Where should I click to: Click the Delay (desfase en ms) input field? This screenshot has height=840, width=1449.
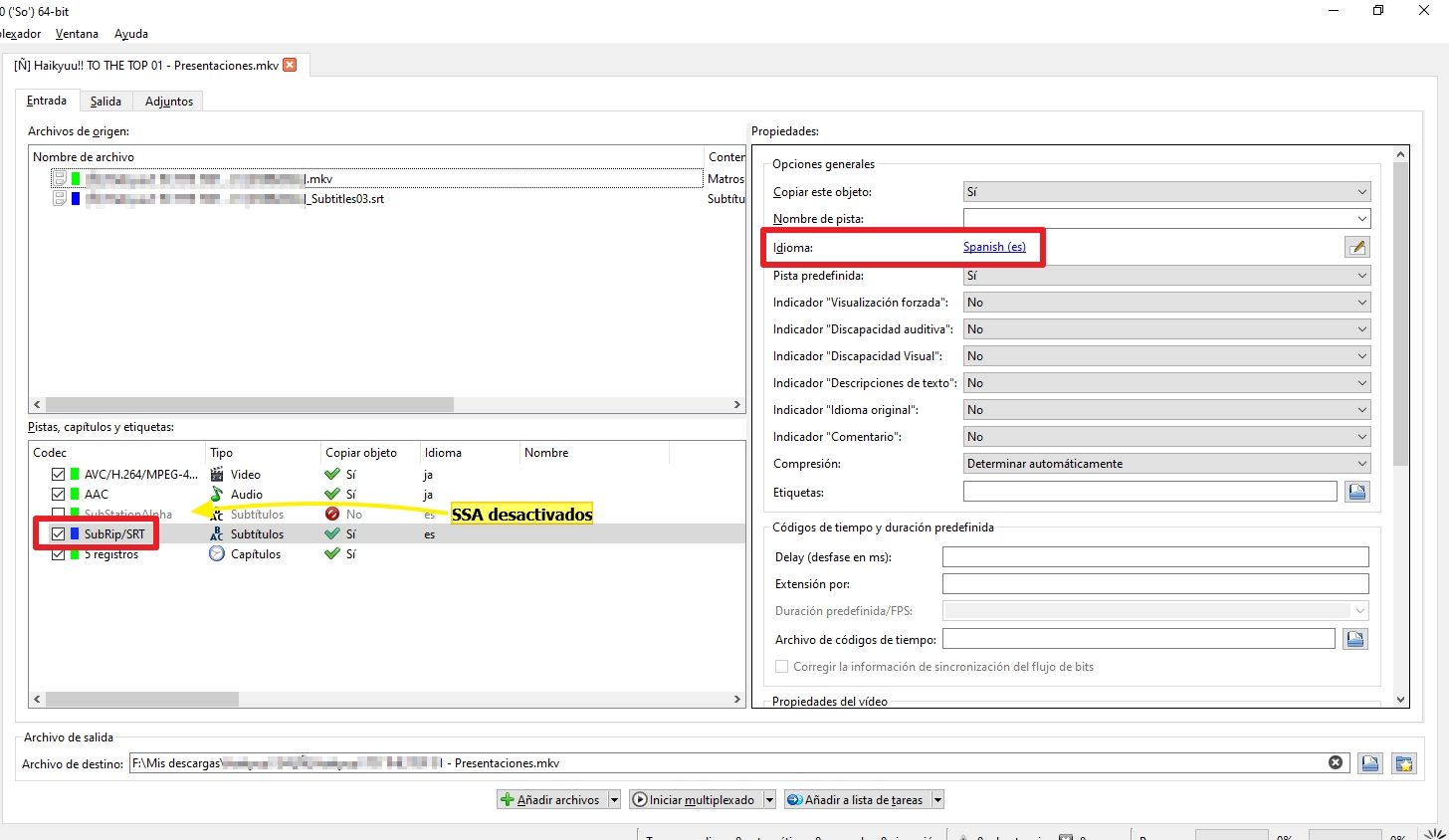[x=1155, y=557]
